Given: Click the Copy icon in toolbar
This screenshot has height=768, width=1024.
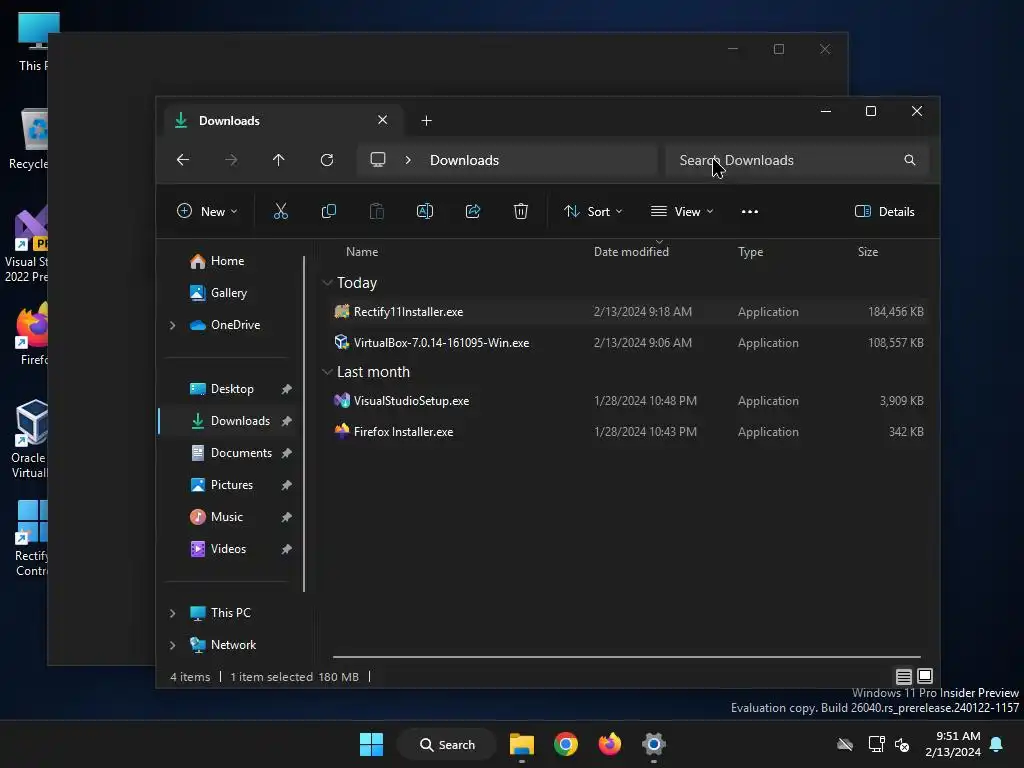Looking at the screenshot, I should point(328,211).
